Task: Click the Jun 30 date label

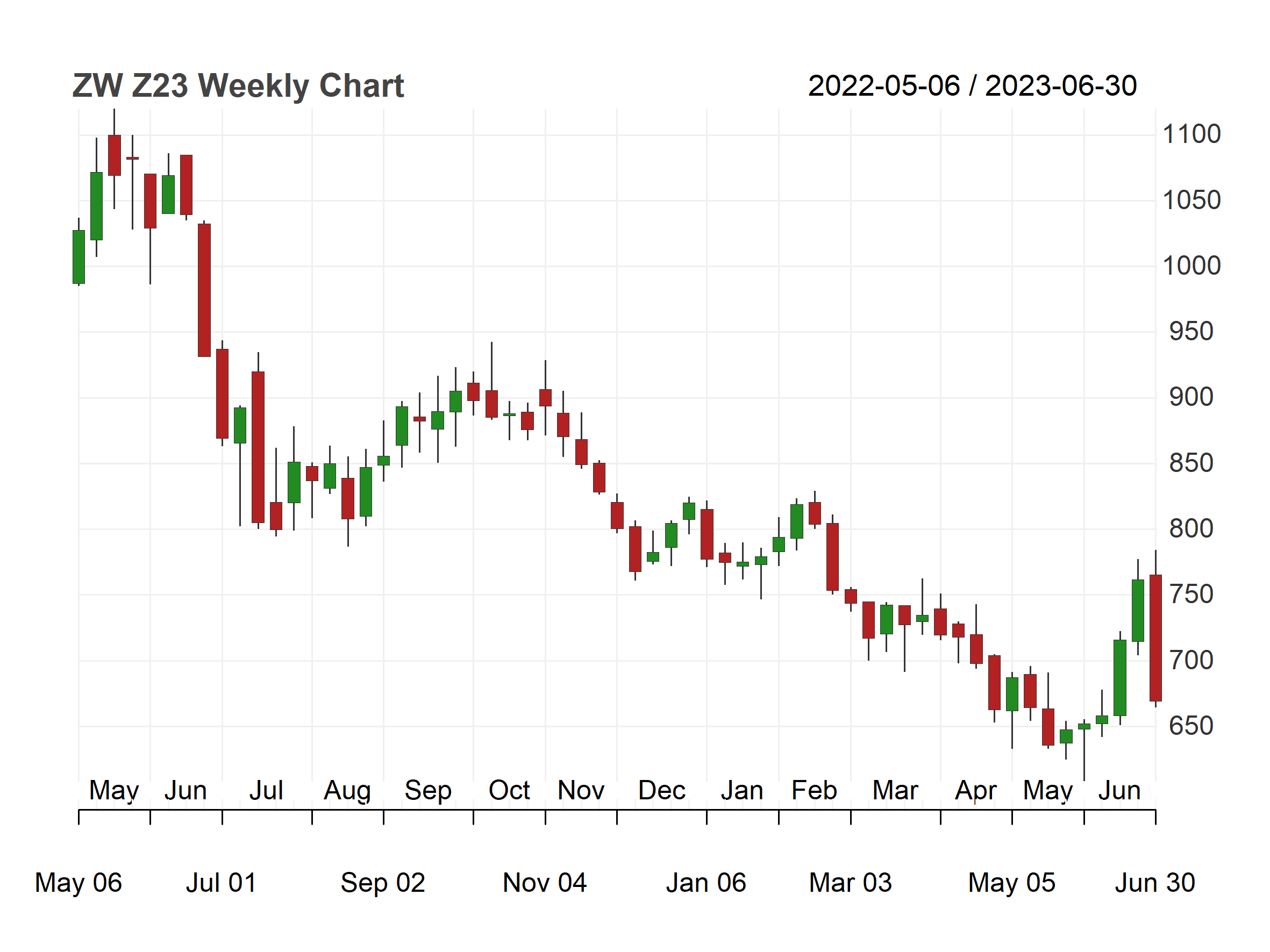Action: pyautogui.click(x=1155, y=883)
